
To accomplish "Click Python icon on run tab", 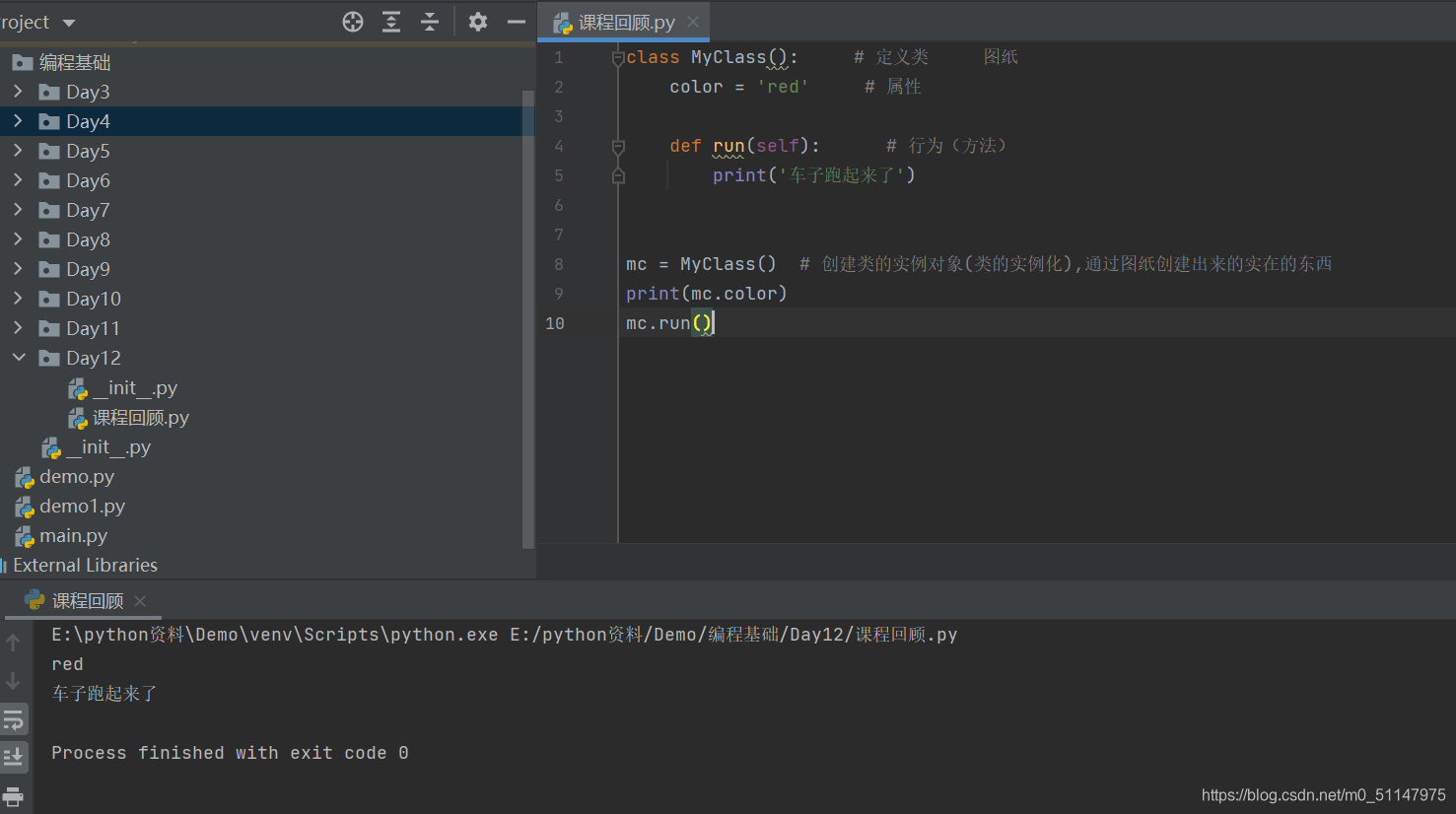I will [35, 600].
